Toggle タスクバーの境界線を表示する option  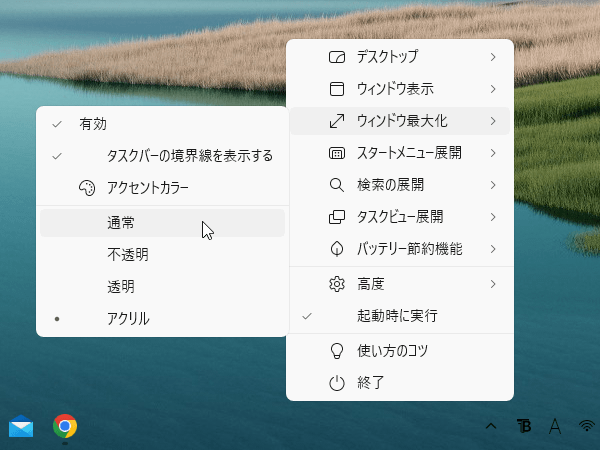(189, 156)
